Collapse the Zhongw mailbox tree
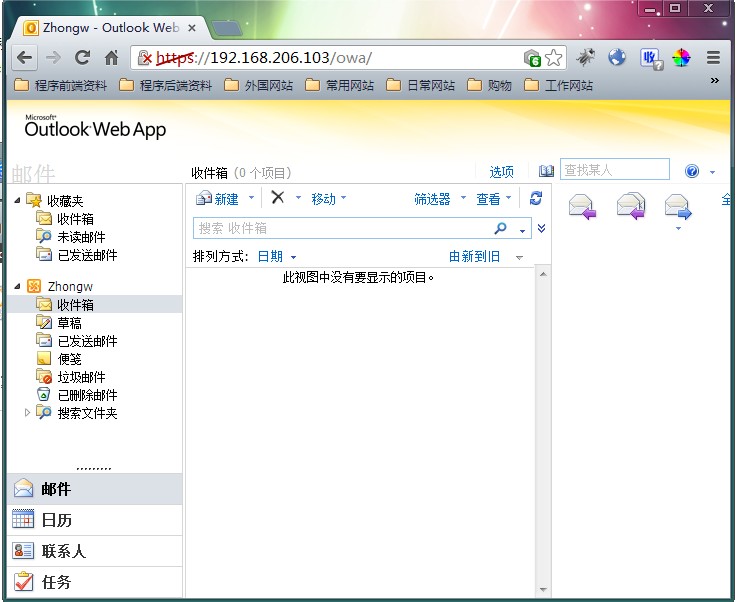The height and width of the screenshot is (602, 737). coord(17,286)
